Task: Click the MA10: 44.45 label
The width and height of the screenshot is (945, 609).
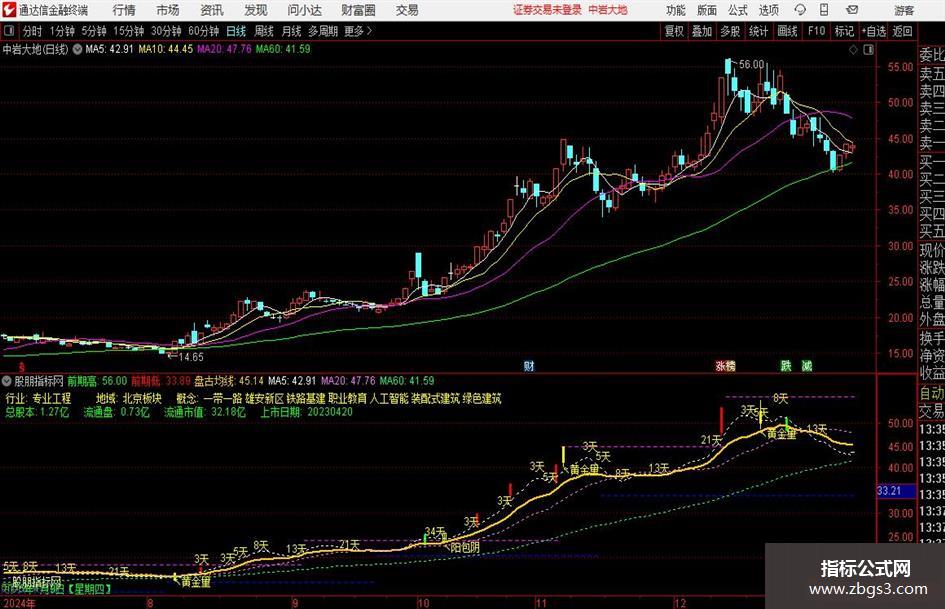Action: point(165,49)
